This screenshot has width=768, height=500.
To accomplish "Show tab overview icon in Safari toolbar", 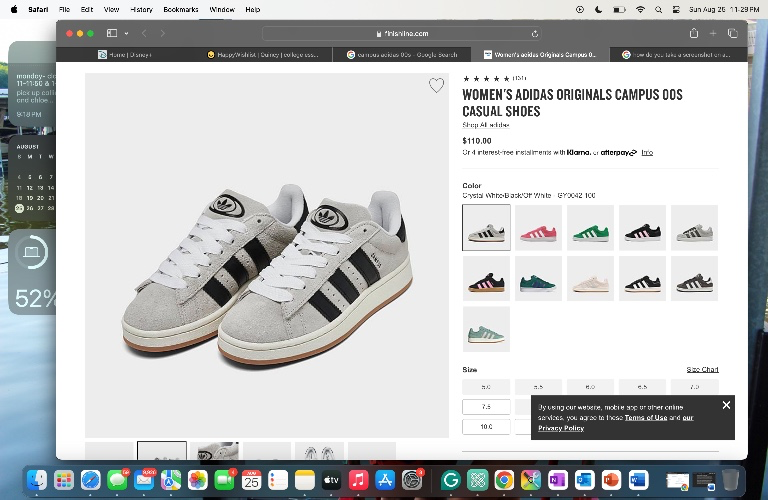I will pyautogui.click(x=733, y=33).
